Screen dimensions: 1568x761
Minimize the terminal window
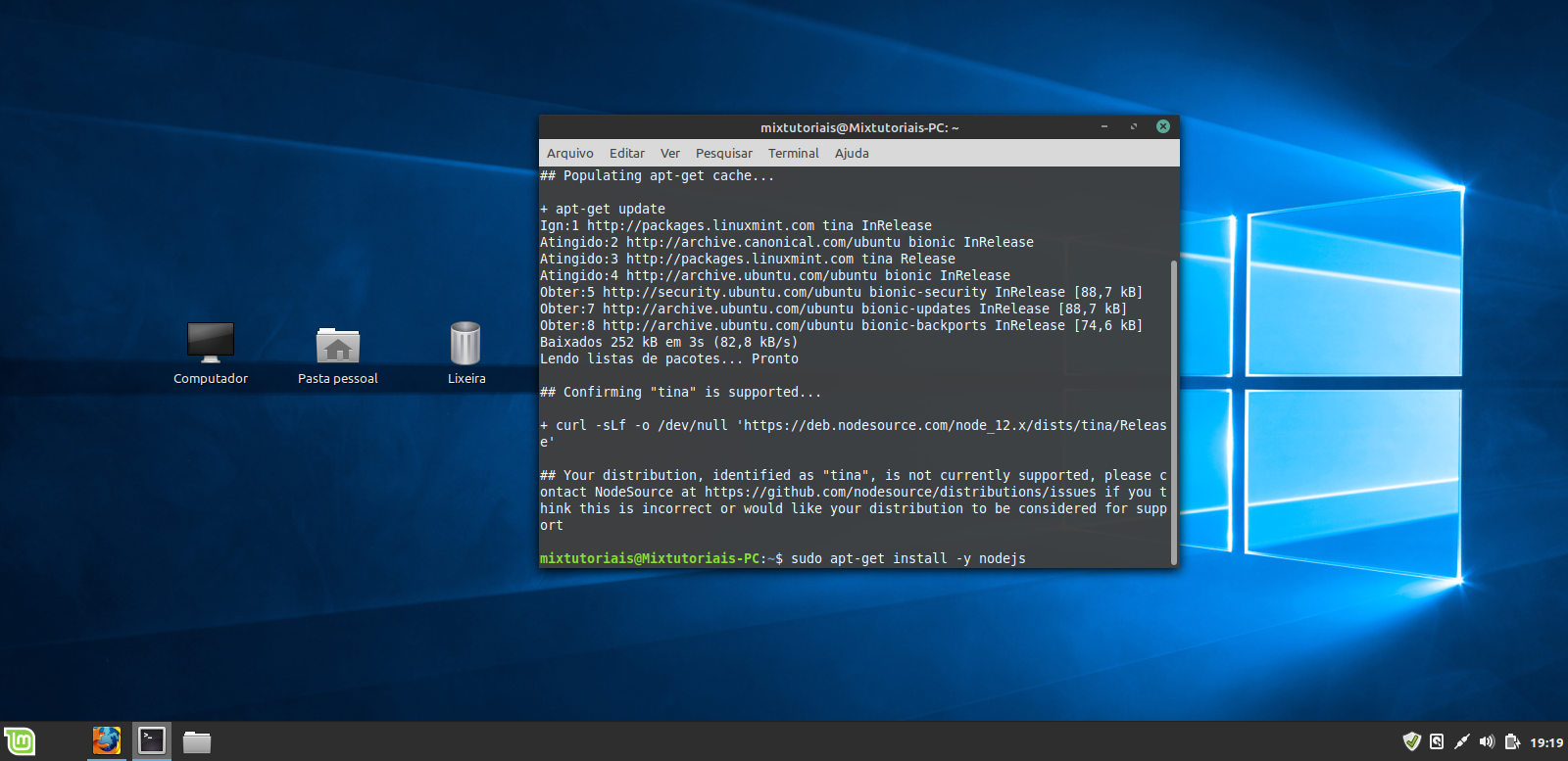(x=1104, y=126)
